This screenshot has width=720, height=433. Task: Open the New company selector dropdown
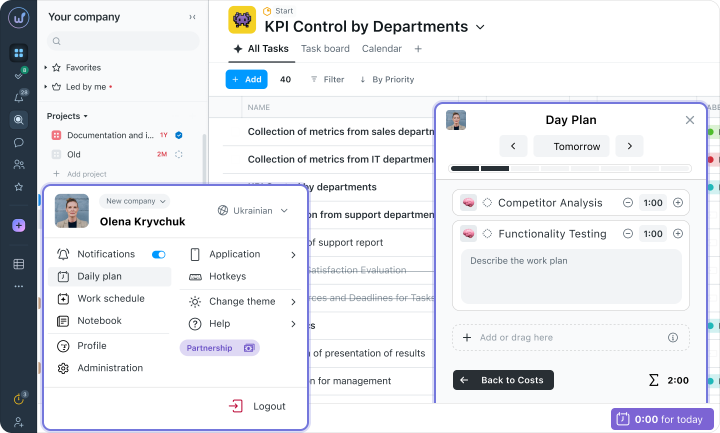[x=134, y=201]
